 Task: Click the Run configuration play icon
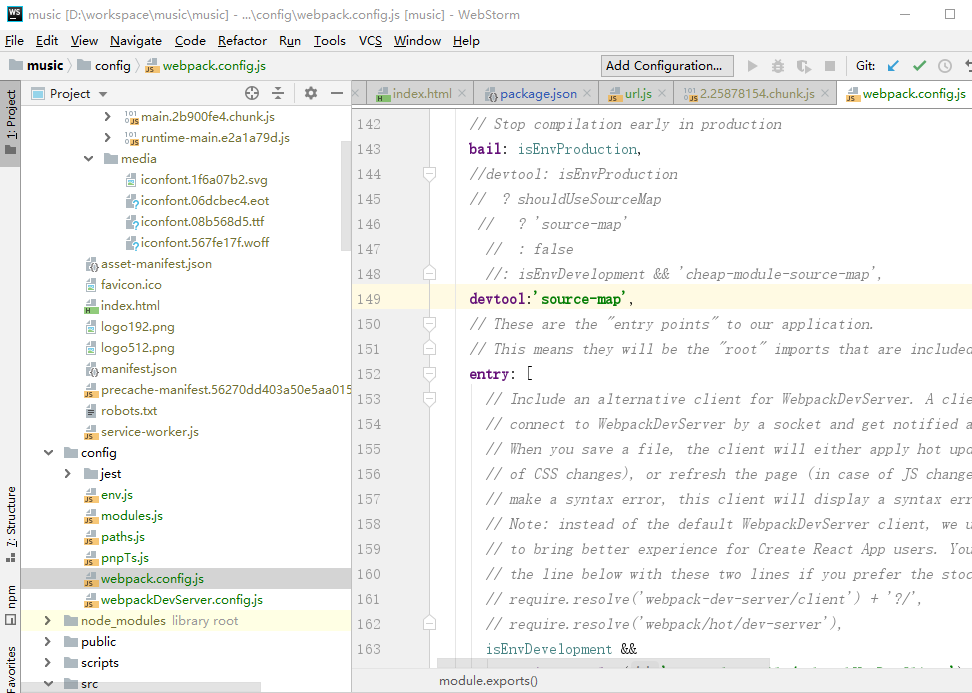point(752,66)
